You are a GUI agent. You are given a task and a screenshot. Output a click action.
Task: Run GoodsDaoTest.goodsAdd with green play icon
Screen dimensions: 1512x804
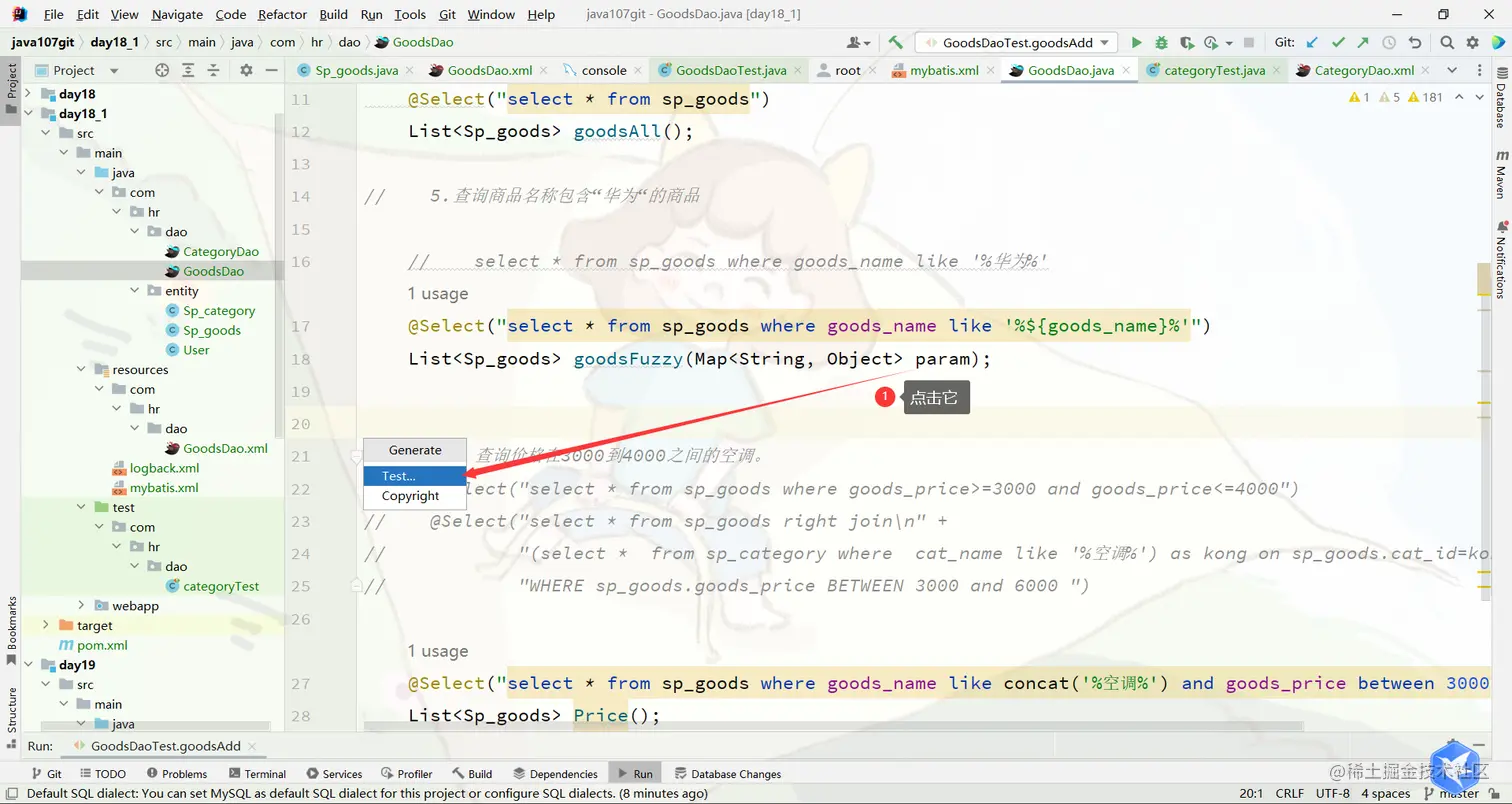1136,43
